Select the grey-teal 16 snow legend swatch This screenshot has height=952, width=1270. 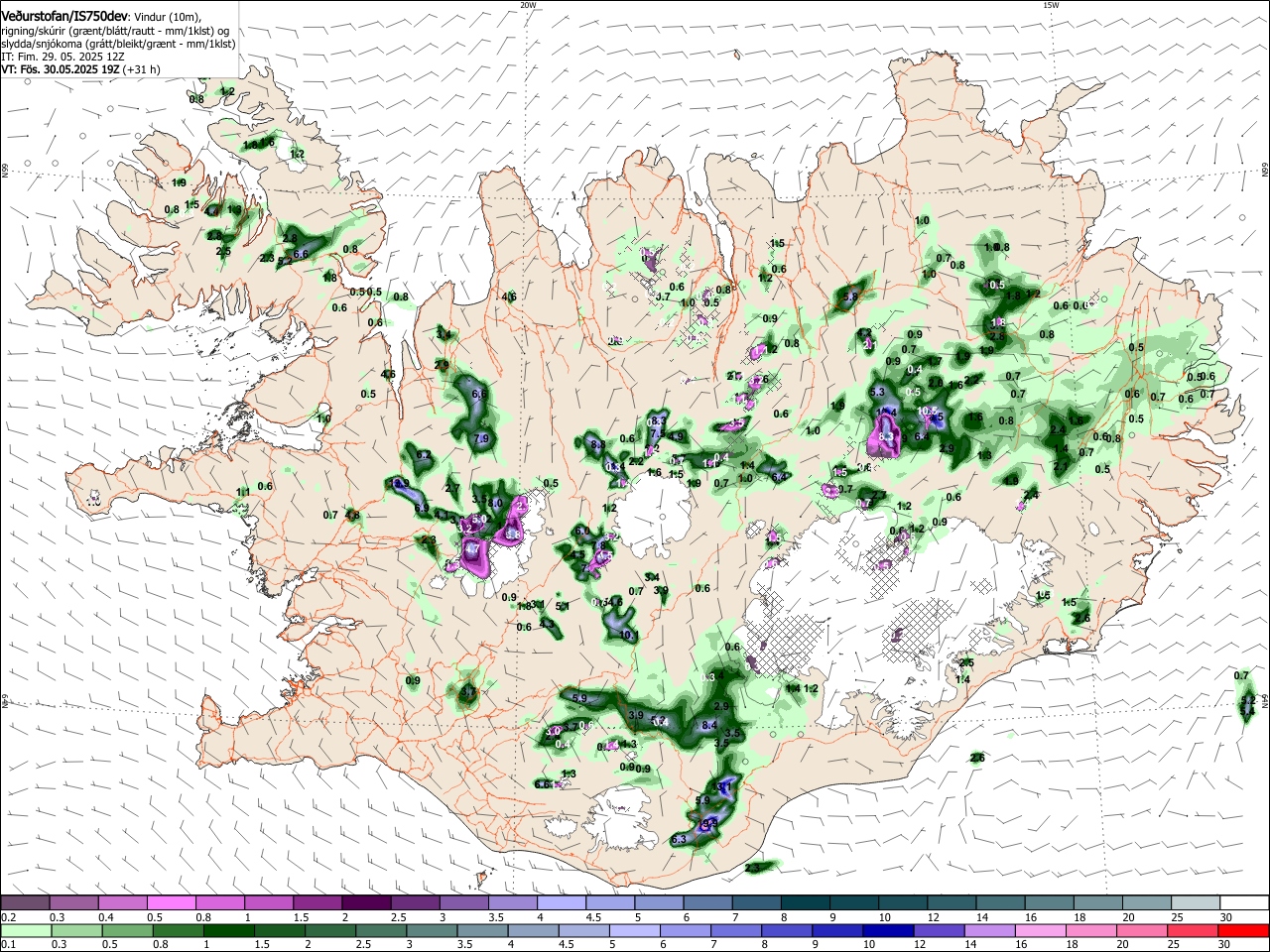tap(1049, 902)
